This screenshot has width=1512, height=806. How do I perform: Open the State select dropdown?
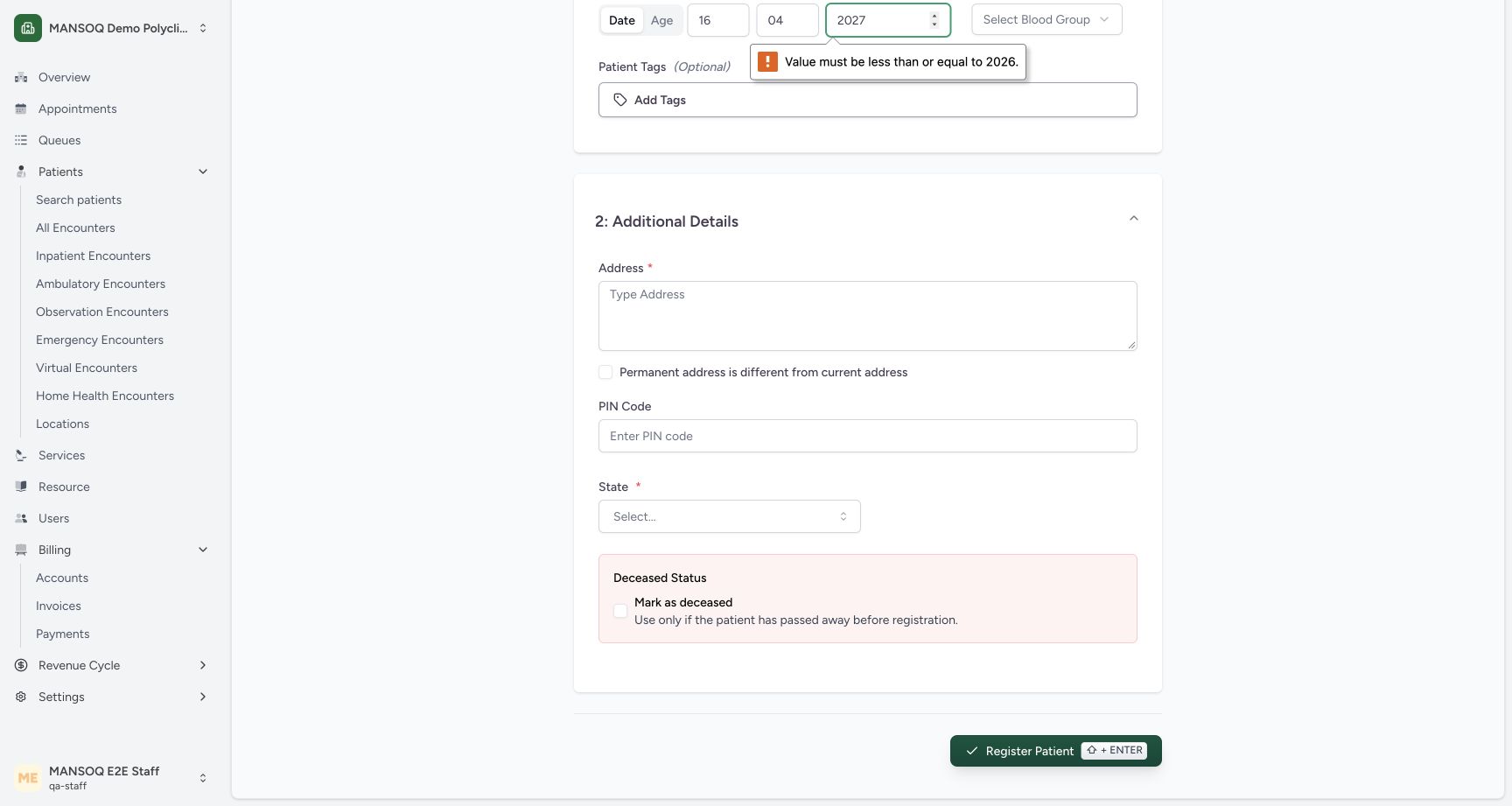pyautogui.click(x=730, y=516)
